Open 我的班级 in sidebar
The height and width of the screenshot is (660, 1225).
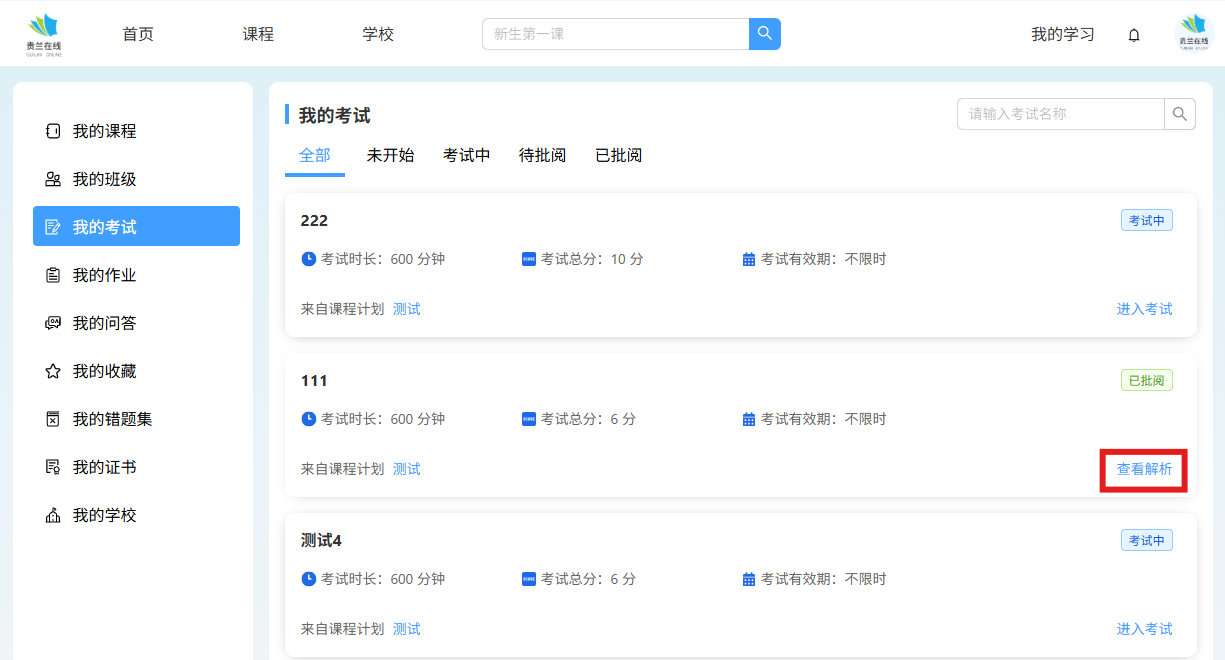pyautogui.click(x=104, y=179)
